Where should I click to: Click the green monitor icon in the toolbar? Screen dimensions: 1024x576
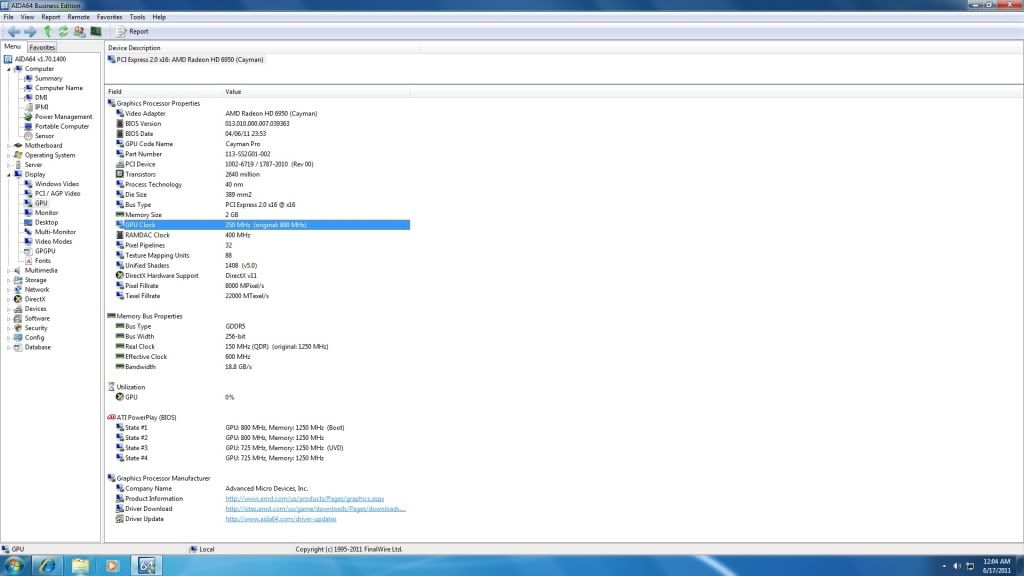tap(96, 31)
